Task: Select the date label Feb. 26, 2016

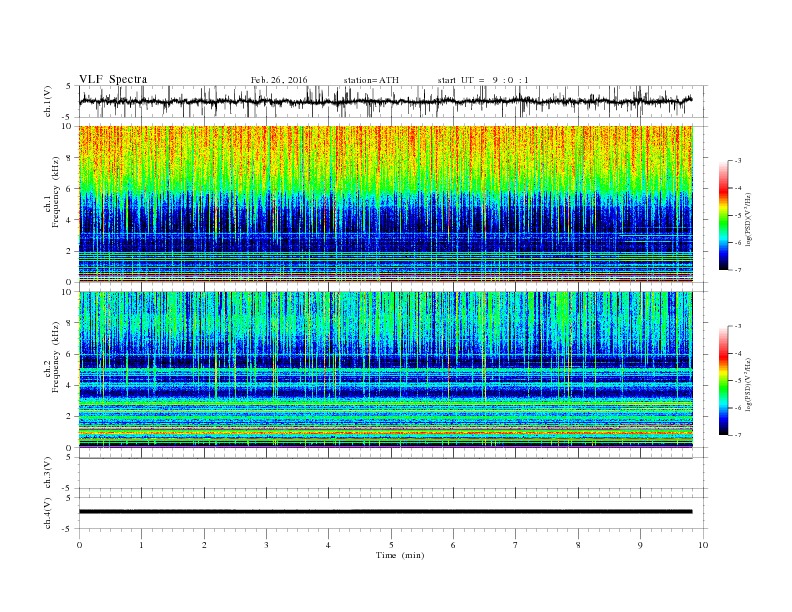Action: [279, 80]
